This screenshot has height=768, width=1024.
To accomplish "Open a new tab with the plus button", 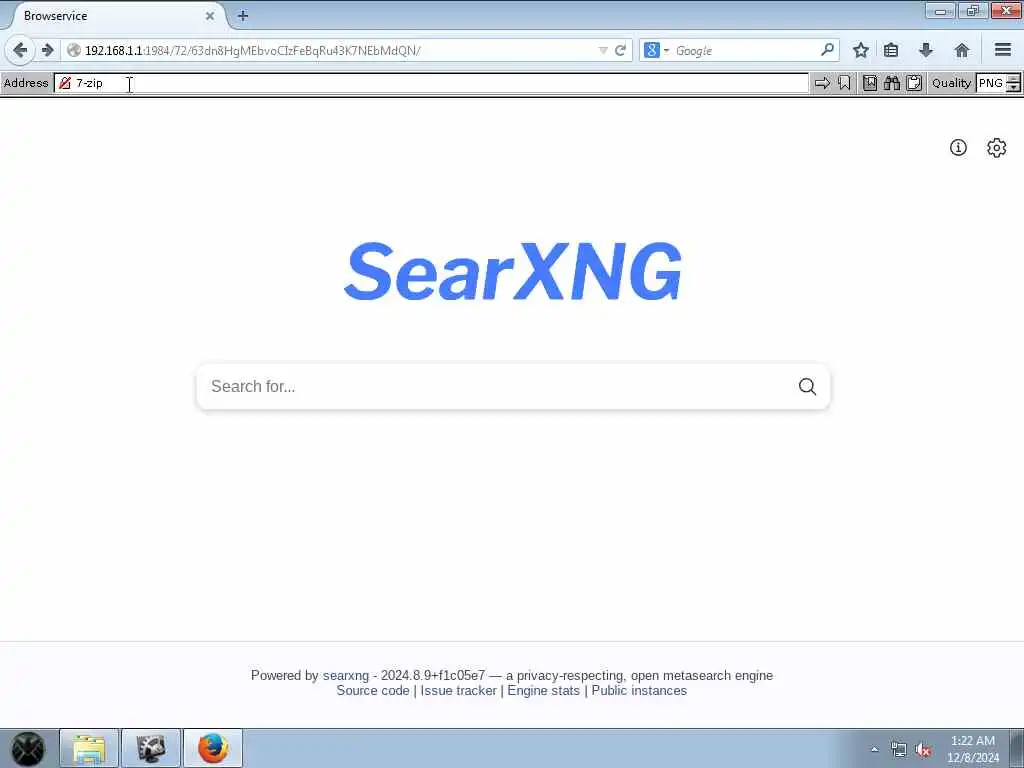I will pyautogui.click(x=242, y=16).
